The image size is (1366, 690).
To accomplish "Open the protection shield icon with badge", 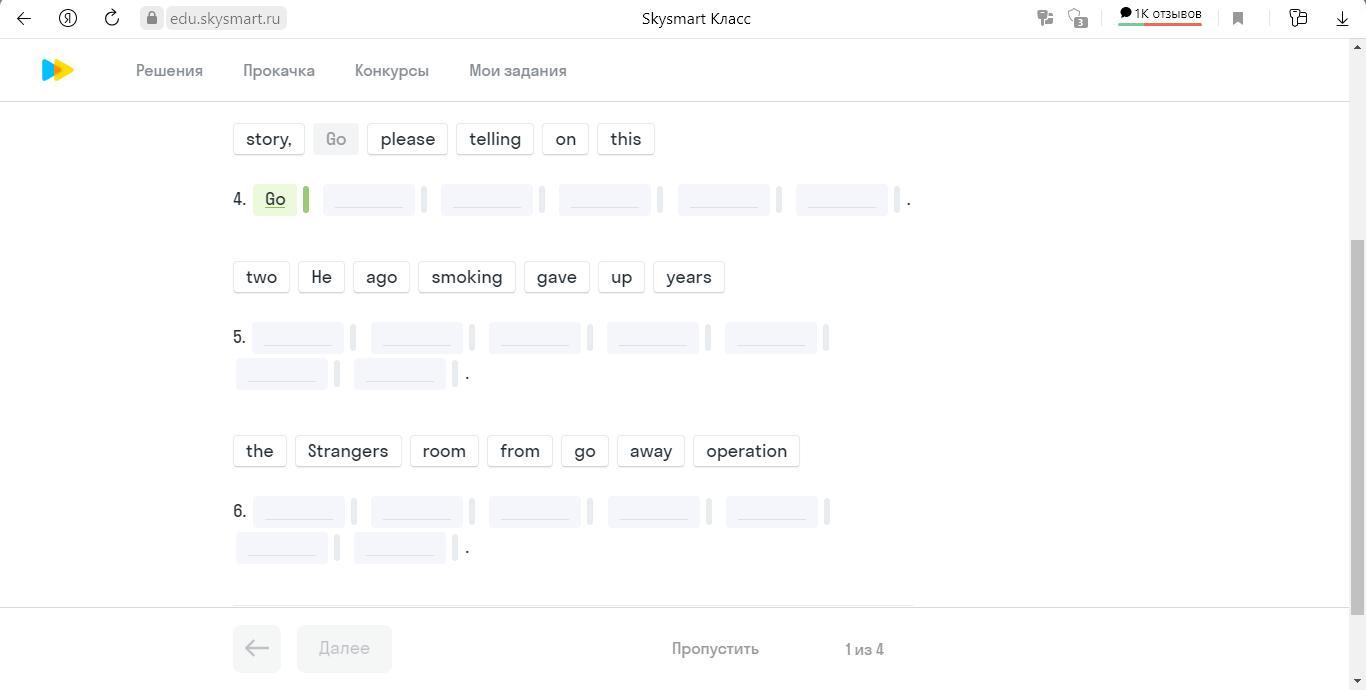I will (1077, 18).
